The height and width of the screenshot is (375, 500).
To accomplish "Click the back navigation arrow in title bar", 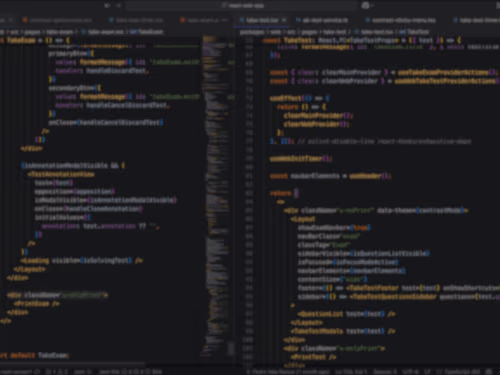I will click(x=107, y=5).
